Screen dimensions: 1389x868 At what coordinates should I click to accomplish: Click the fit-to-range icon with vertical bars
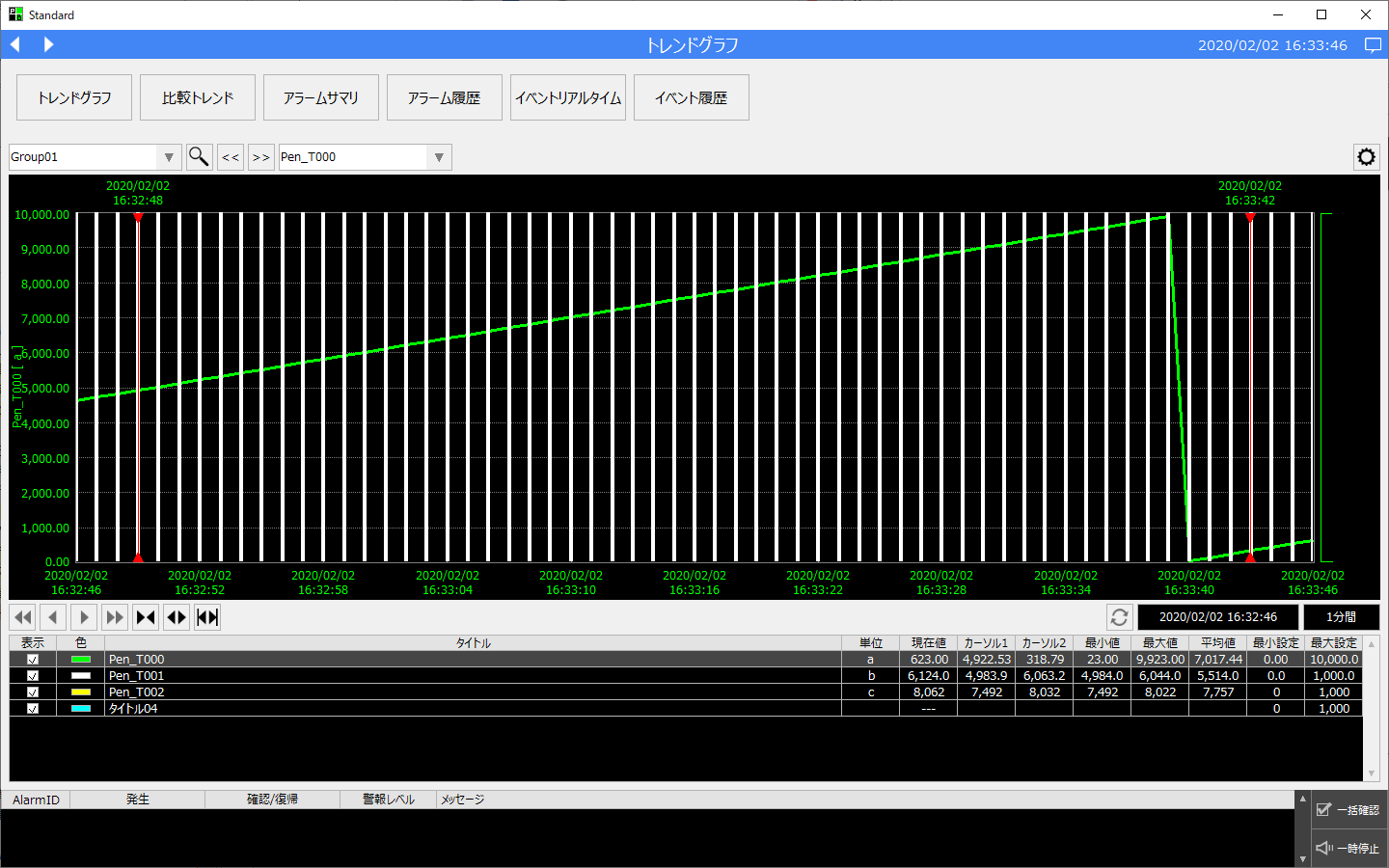click(x=207, y=617)
